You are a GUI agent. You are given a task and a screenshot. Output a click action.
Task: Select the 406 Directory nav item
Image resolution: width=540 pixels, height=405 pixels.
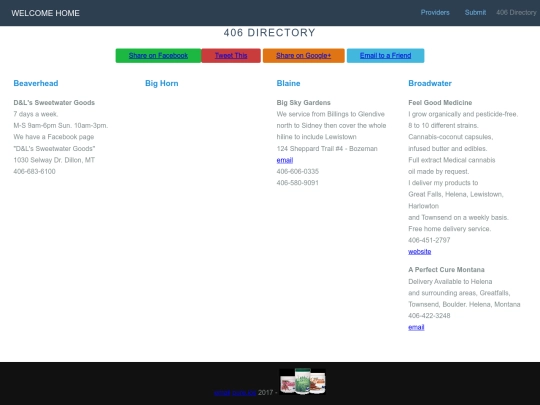pyautogui.click(x=516, y=12)
